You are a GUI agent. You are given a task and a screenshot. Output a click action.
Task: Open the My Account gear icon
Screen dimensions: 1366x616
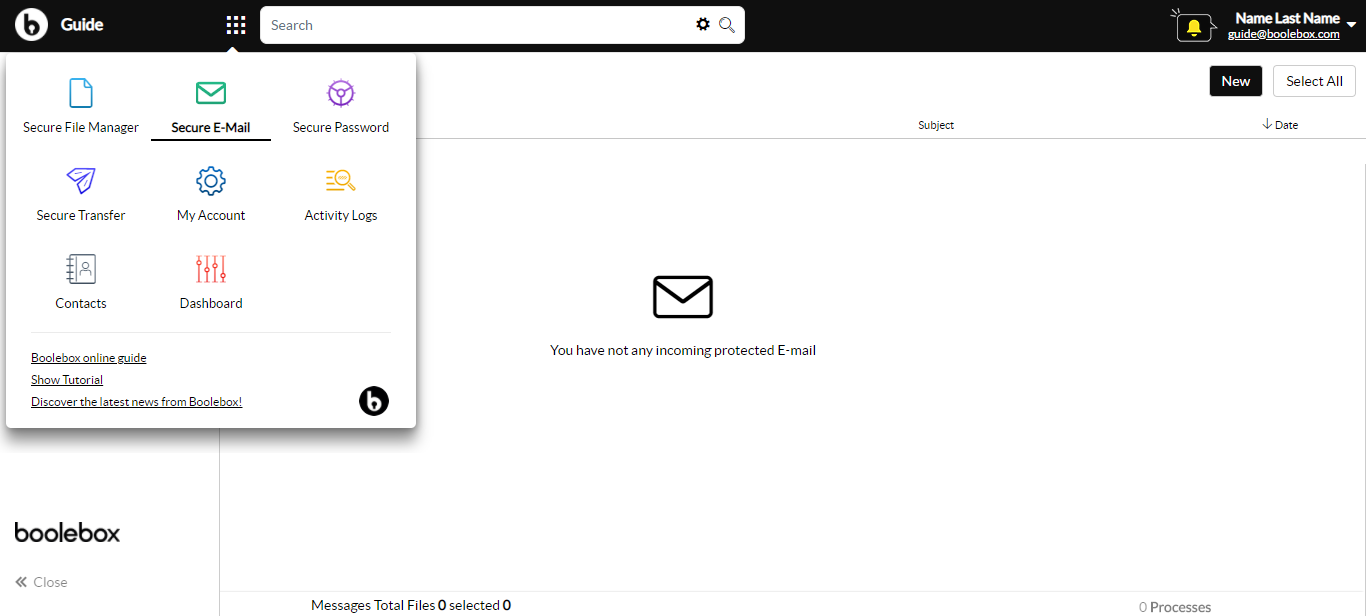[211, 181]
